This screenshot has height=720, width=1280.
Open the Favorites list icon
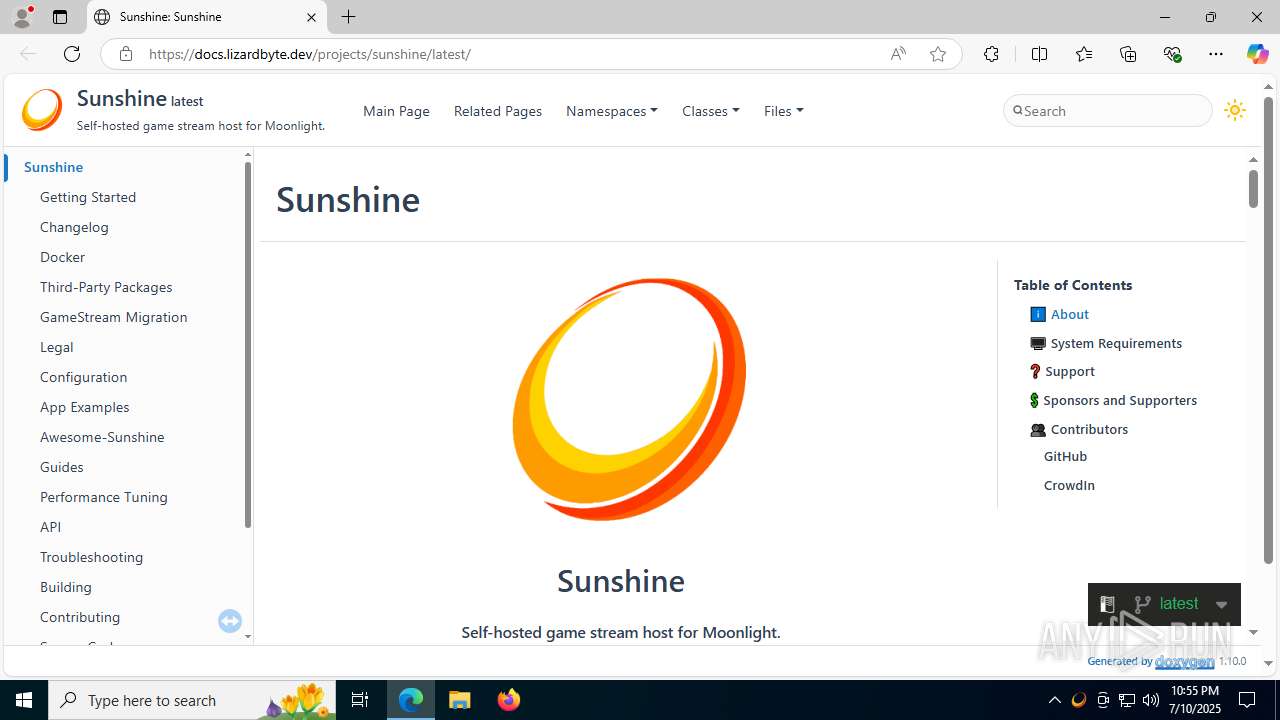tap(1084, 54)
